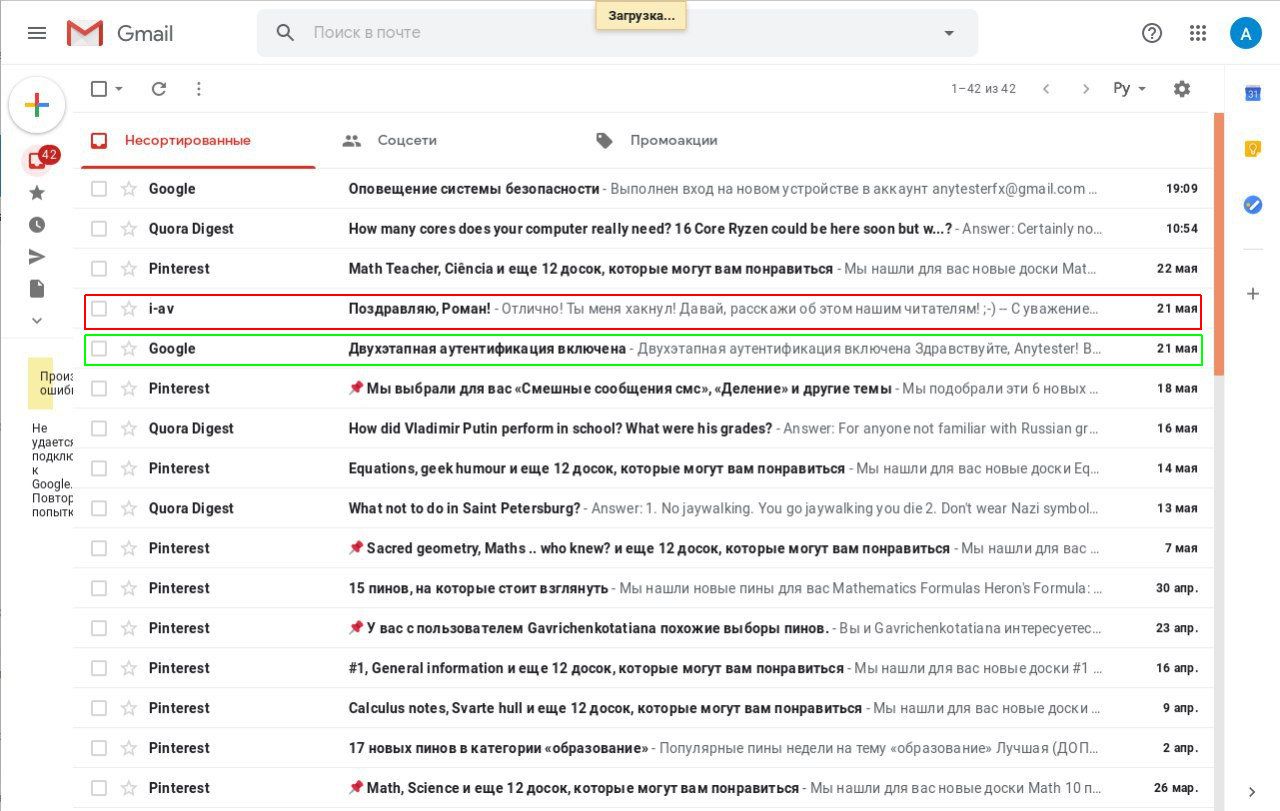1280x811 pixels.
Task: Star the Quora Digest cores email
Action: coord(129,229)
